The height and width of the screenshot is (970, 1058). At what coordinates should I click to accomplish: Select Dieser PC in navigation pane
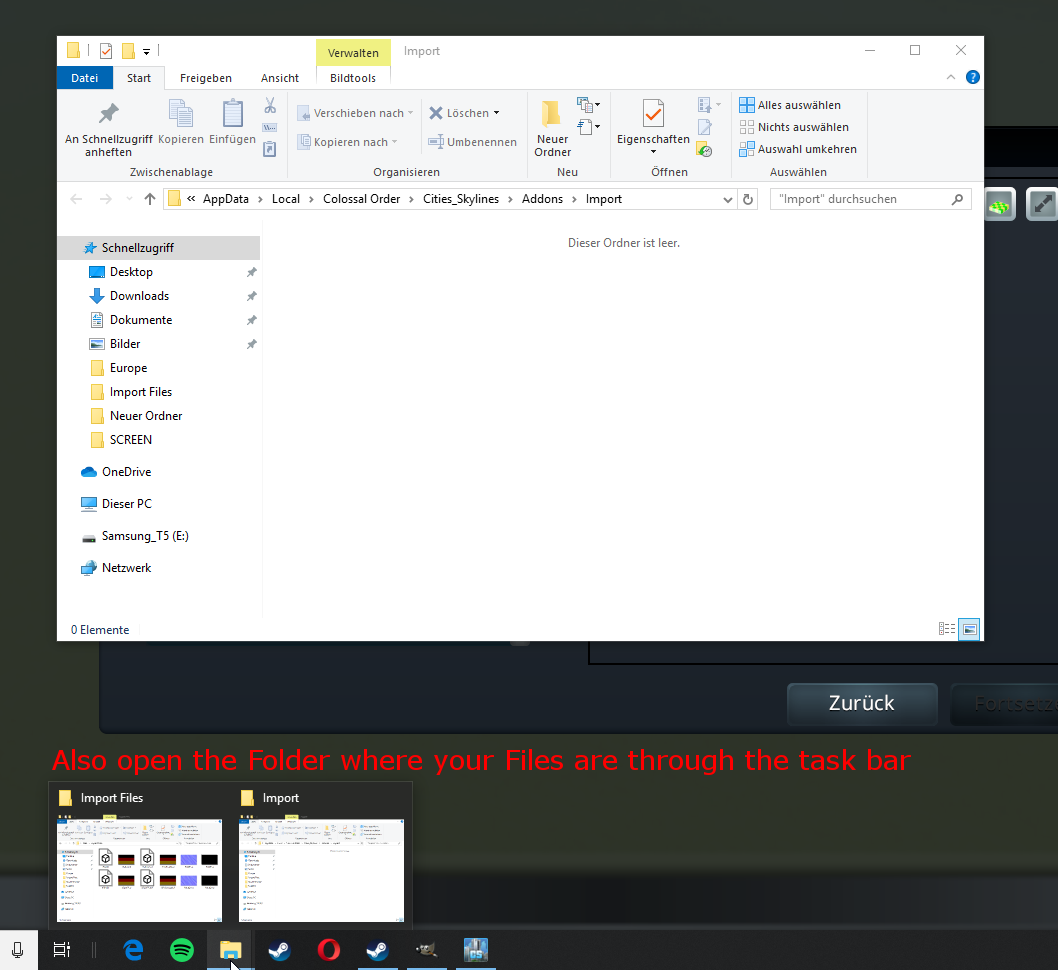coord(127,504)
